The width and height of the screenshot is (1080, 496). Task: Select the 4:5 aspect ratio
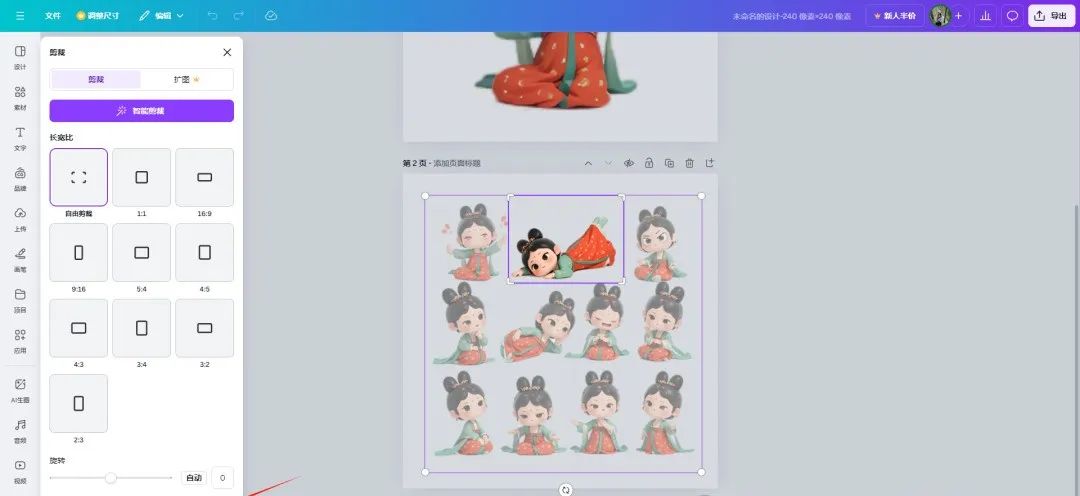pos(205,253)
